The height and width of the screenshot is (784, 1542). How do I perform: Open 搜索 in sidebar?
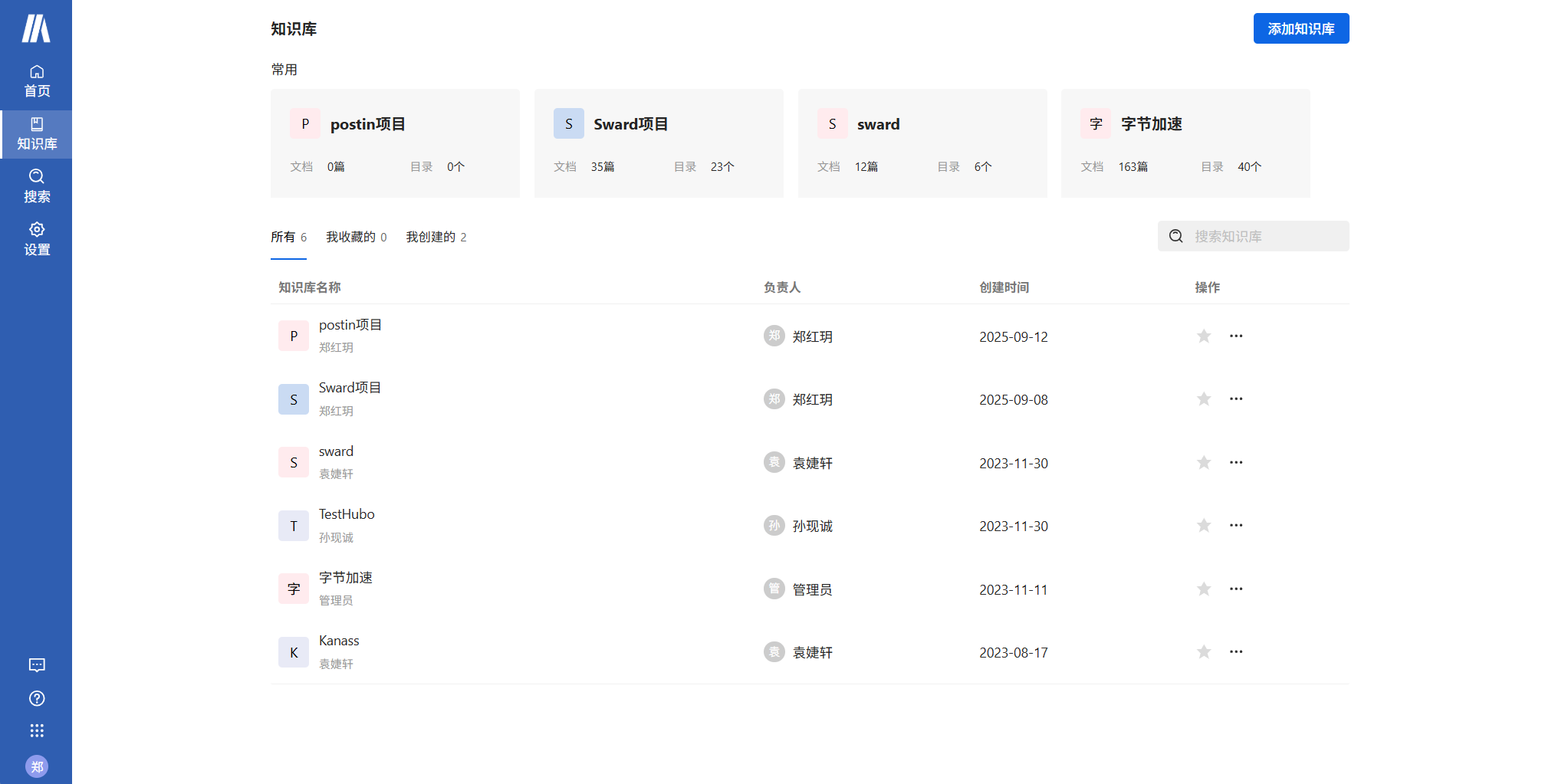(x=36, y=187)
